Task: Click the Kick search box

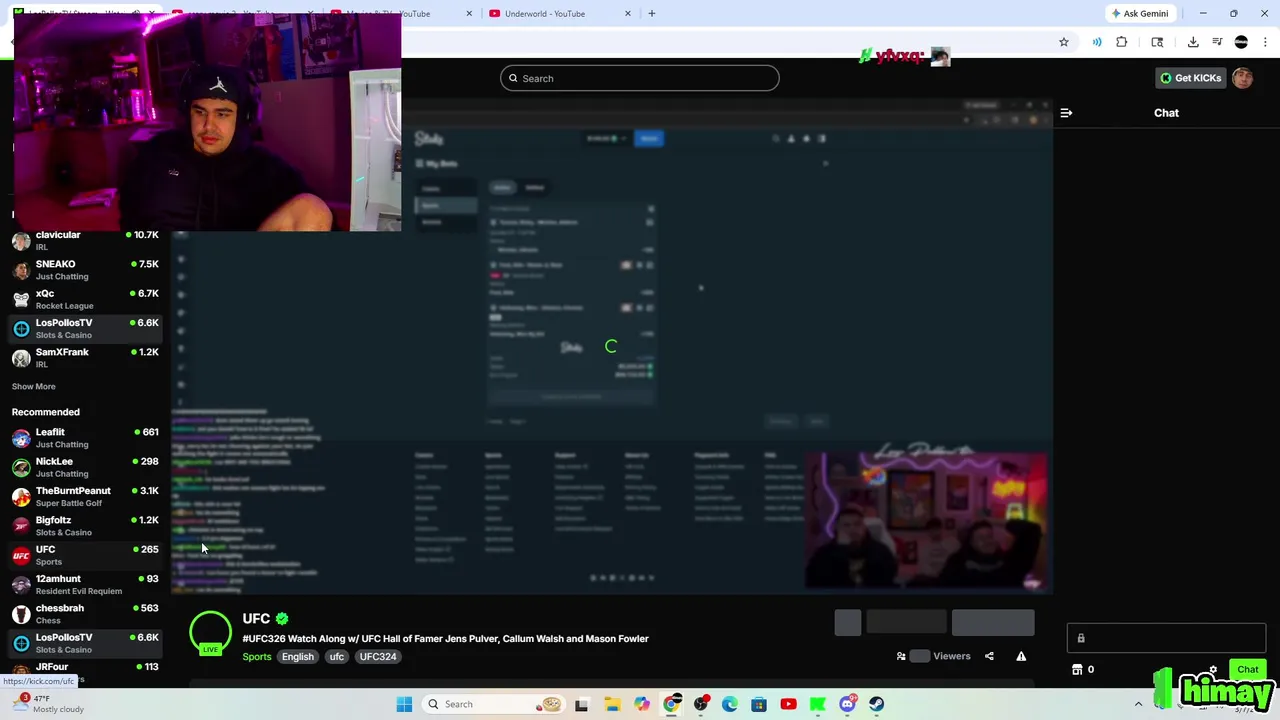Action: (x=640, y=78)
